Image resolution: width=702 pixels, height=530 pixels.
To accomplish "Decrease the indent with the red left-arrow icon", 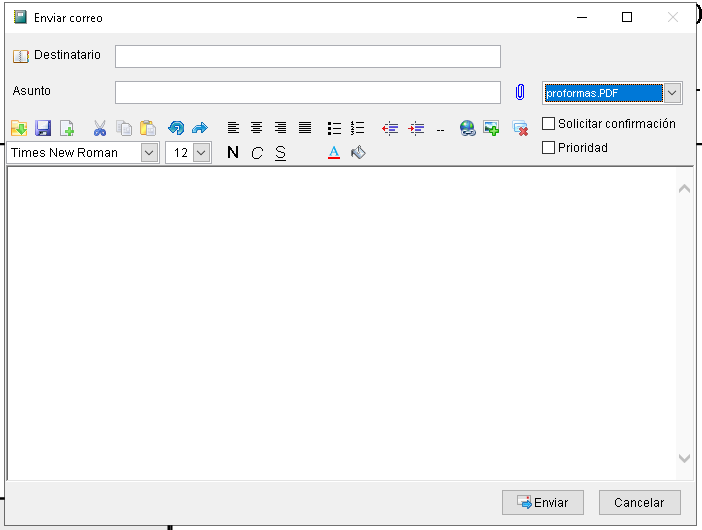I will point(390,128).
